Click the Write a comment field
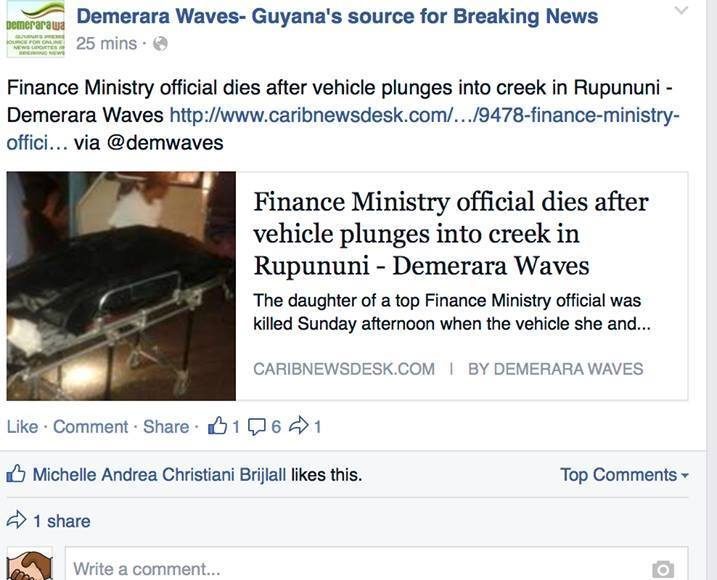 376,565
